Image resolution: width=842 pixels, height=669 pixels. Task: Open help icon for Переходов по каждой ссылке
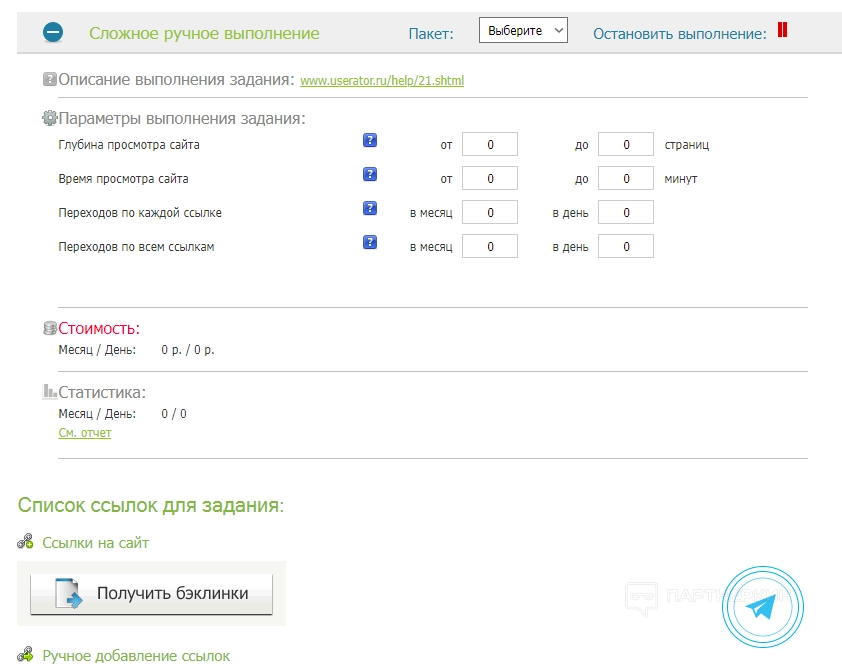point(369,208)
